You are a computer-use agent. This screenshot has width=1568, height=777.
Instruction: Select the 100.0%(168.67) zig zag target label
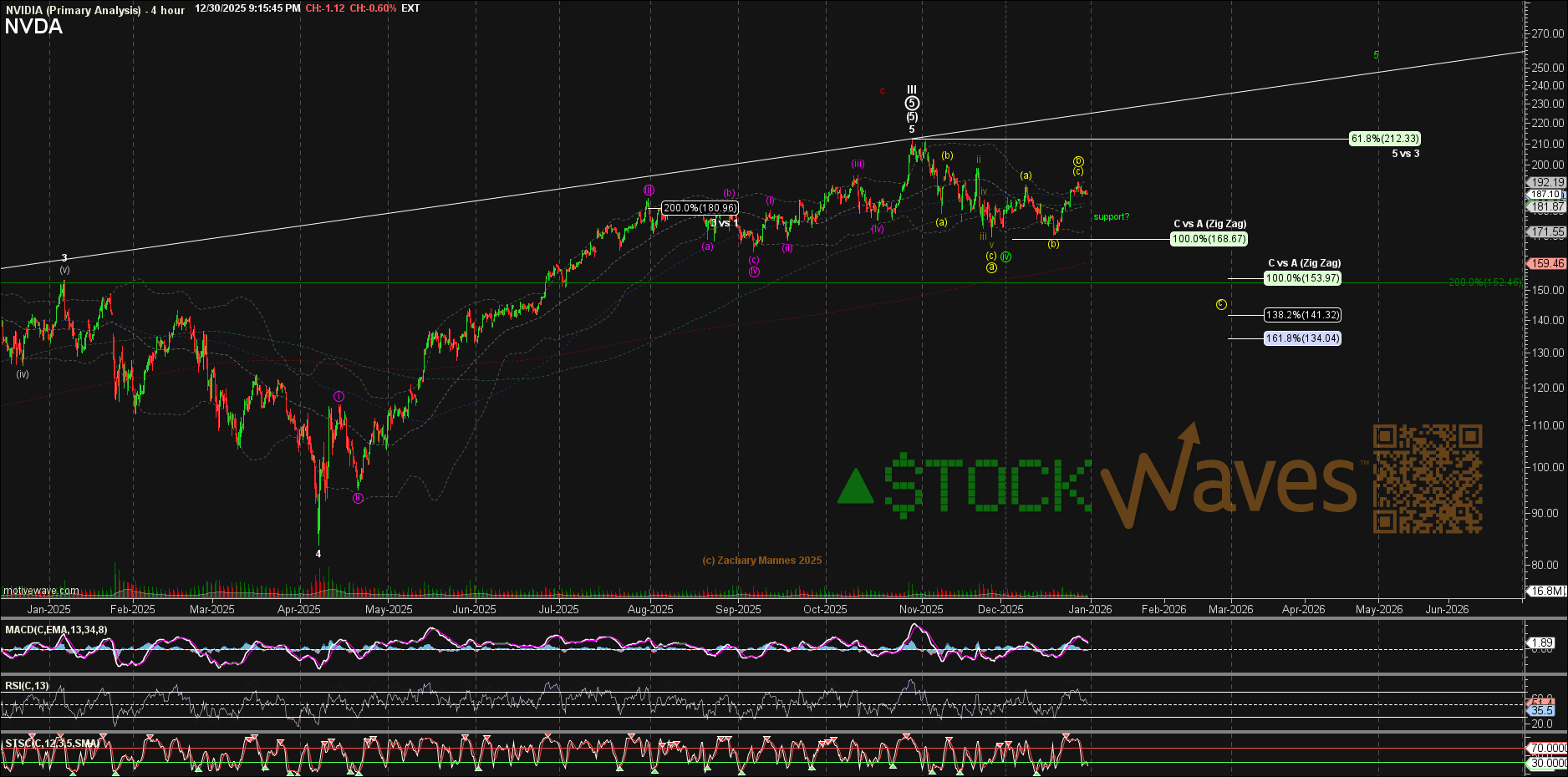point(1209,239)
